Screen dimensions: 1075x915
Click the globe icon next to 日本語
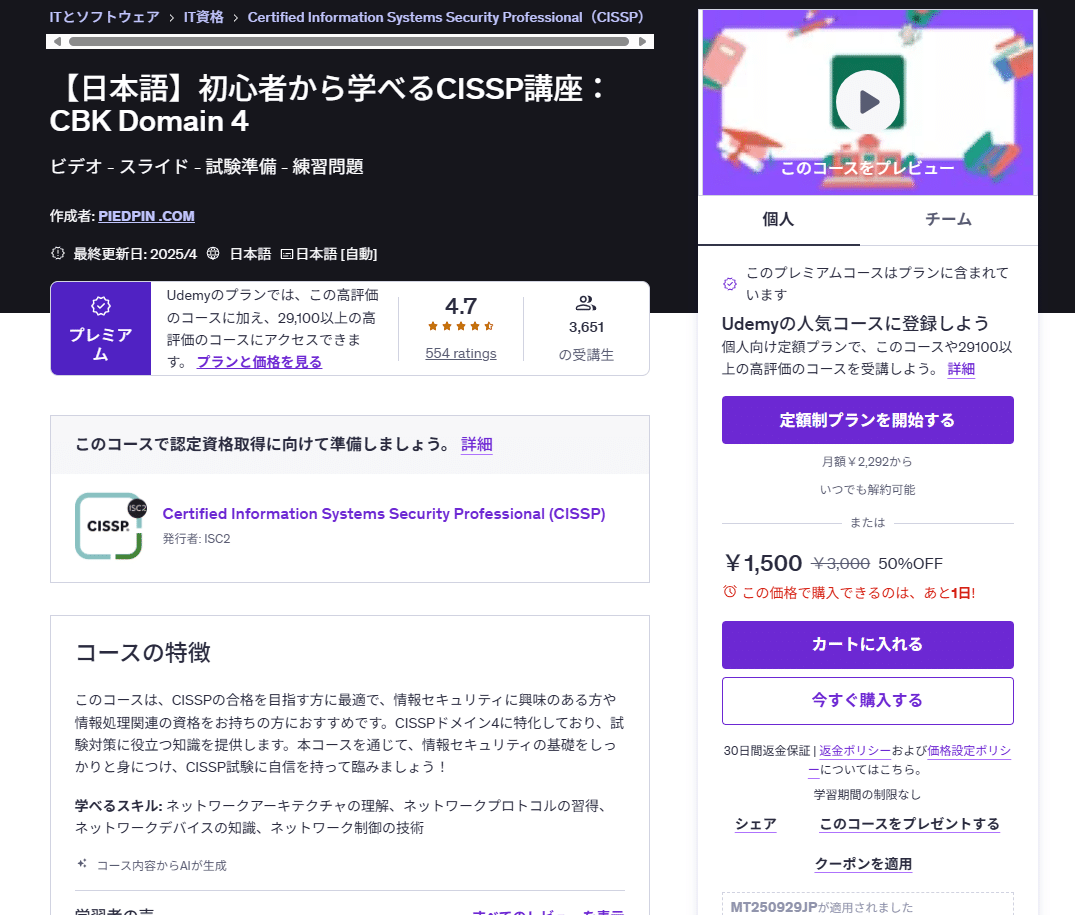point(211,253)
